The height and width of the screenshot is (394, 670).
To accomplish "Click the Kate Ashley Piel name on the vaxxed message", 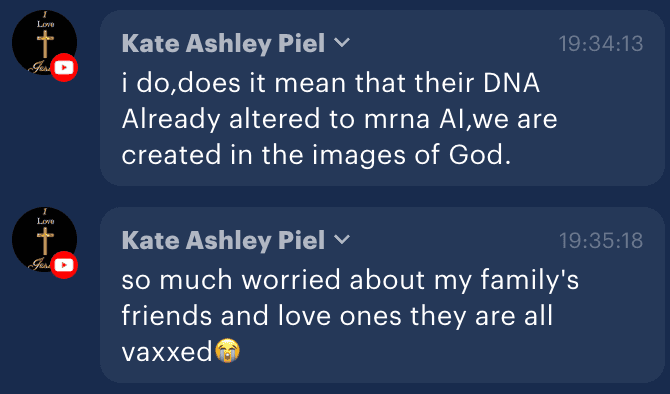I will pos(223,241).
